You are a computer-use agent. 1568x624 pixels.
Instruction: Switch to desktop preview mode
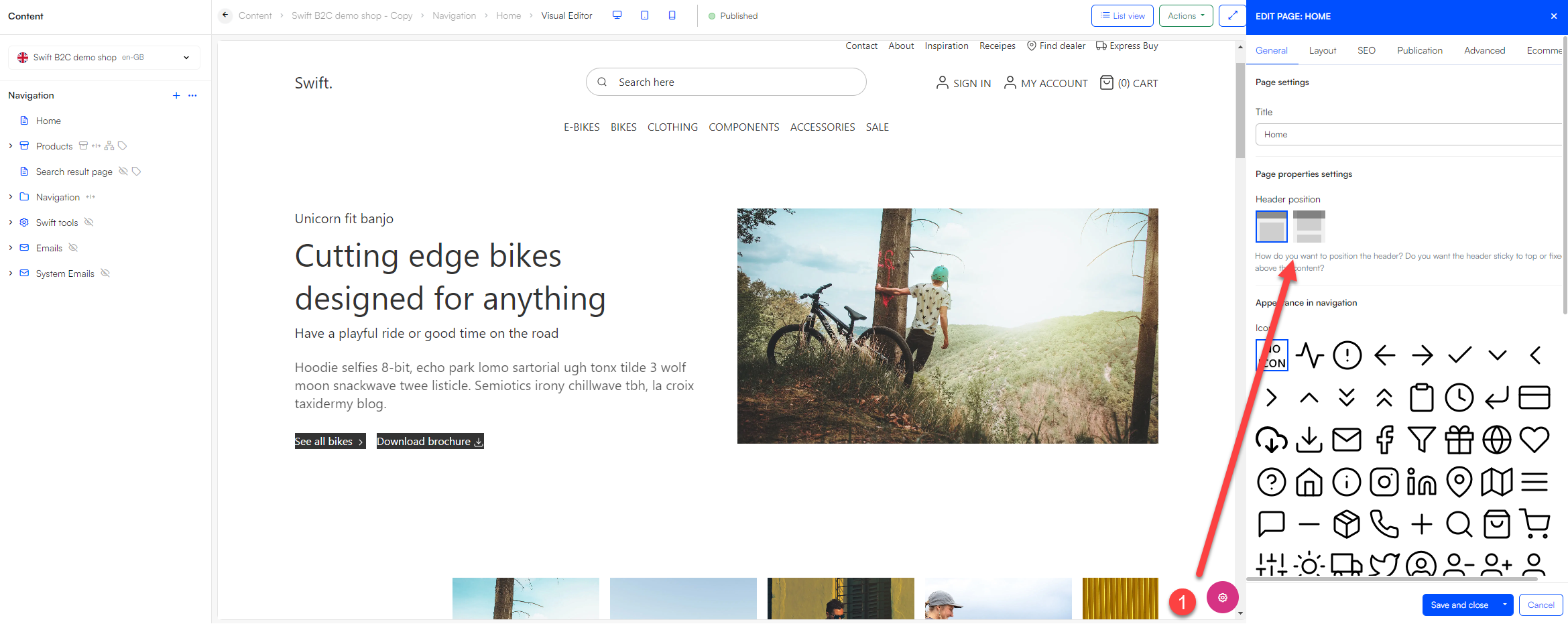(x=616, y=15)
